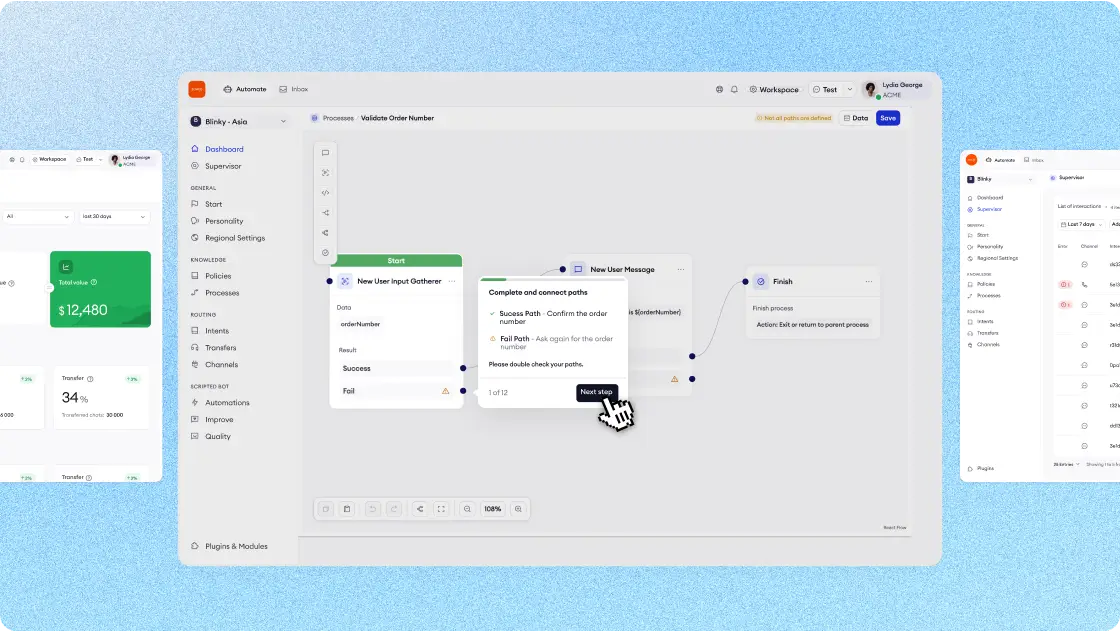Click the Processes breadcrumb icon
This screenshot has width=1120, height=631.
tap(314, 118)
